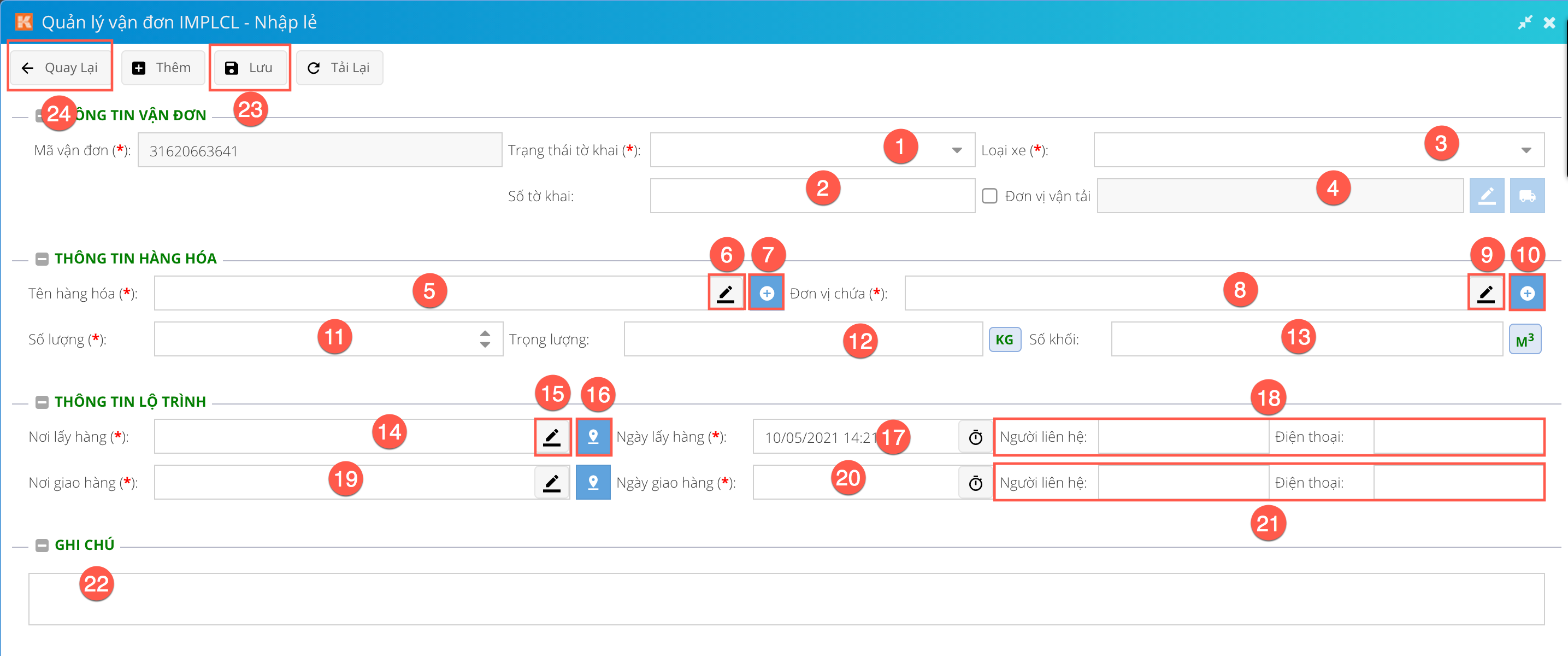
Task: Click the pencil edit icon beside Nơi giao hàng
Action: tap(551, 482)
